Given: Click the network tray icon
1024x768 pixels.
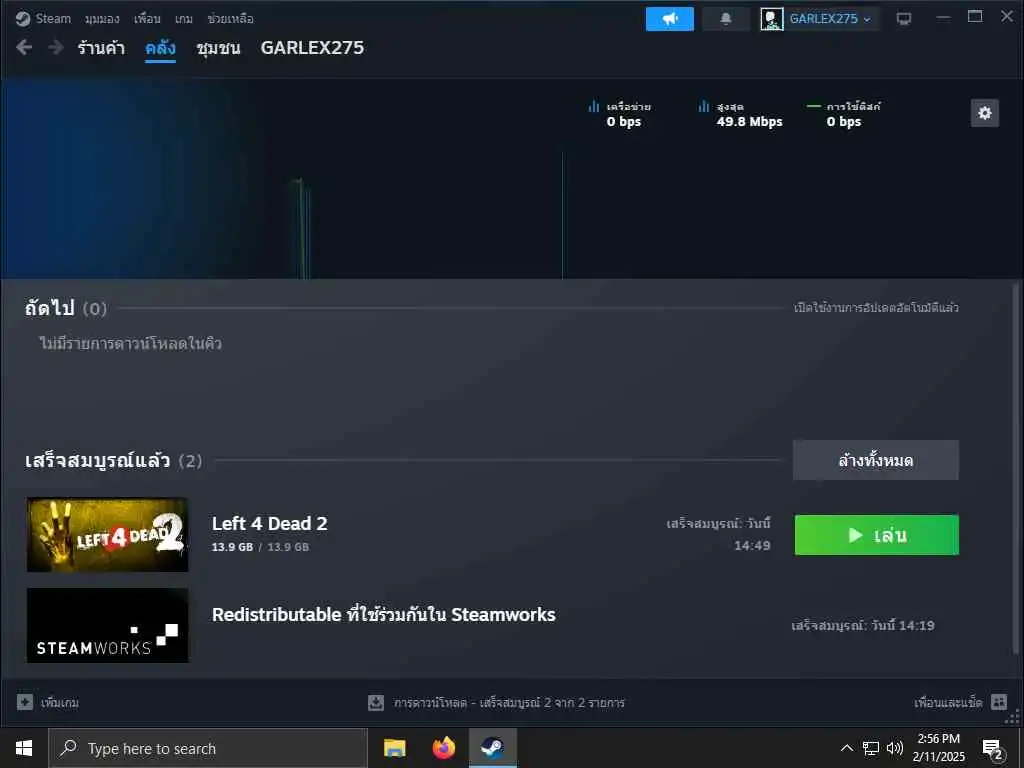Looking at the screenshot, I should [x=871, y=748].
